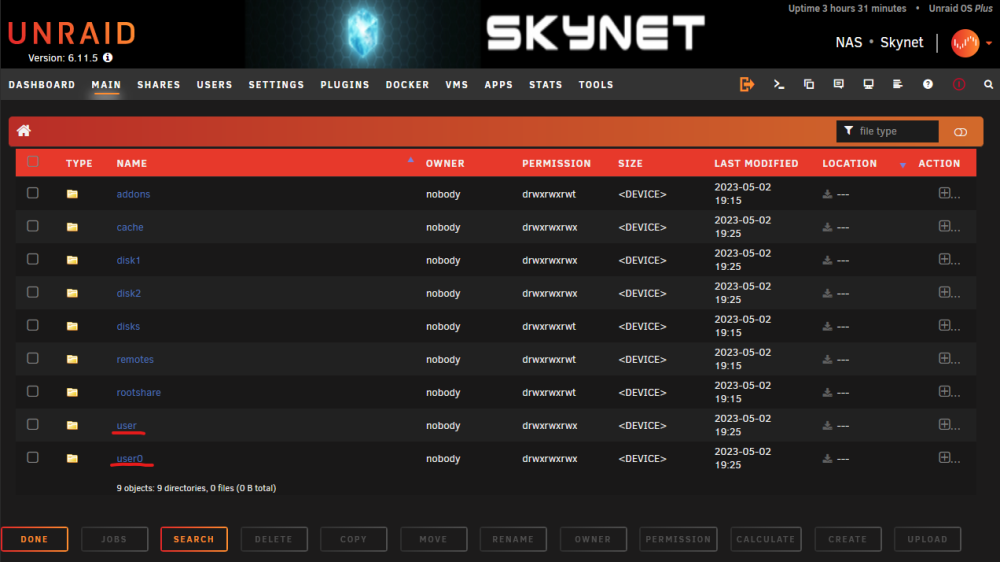Click the version info icon near 6.11.5

click(108, 57)
